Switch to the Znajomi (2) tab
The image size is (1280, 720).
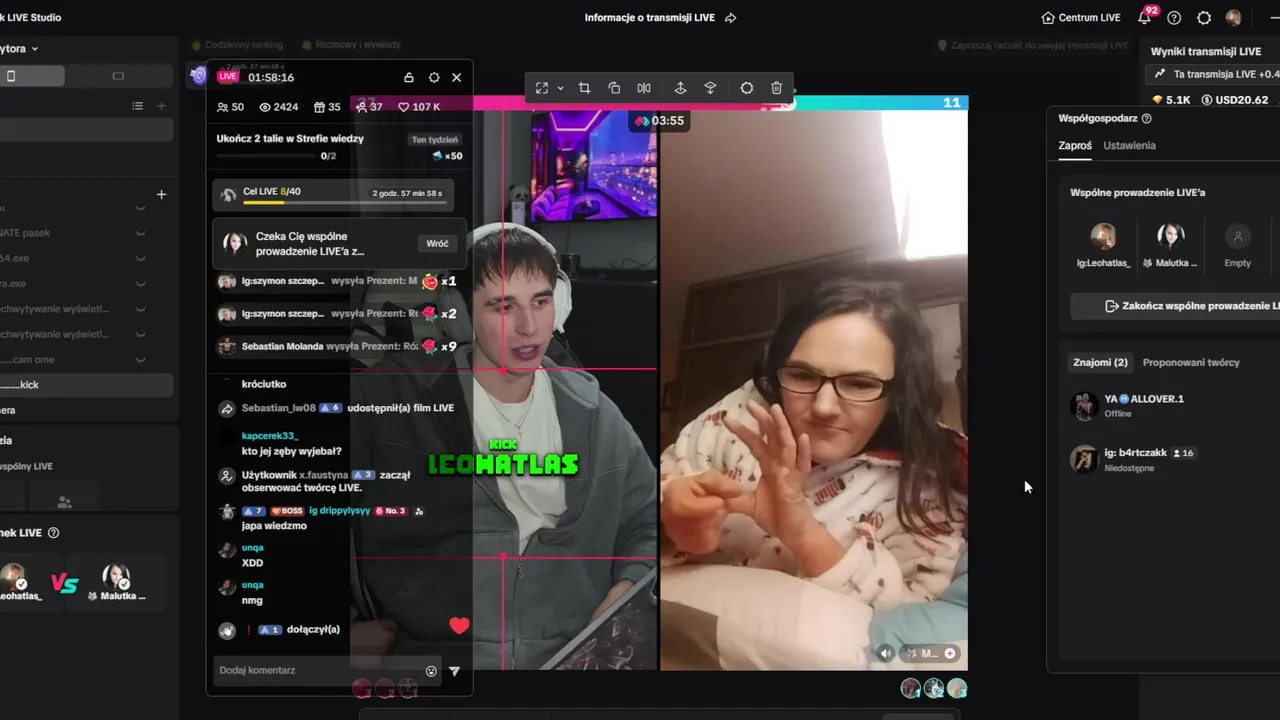pos(1100,362)
